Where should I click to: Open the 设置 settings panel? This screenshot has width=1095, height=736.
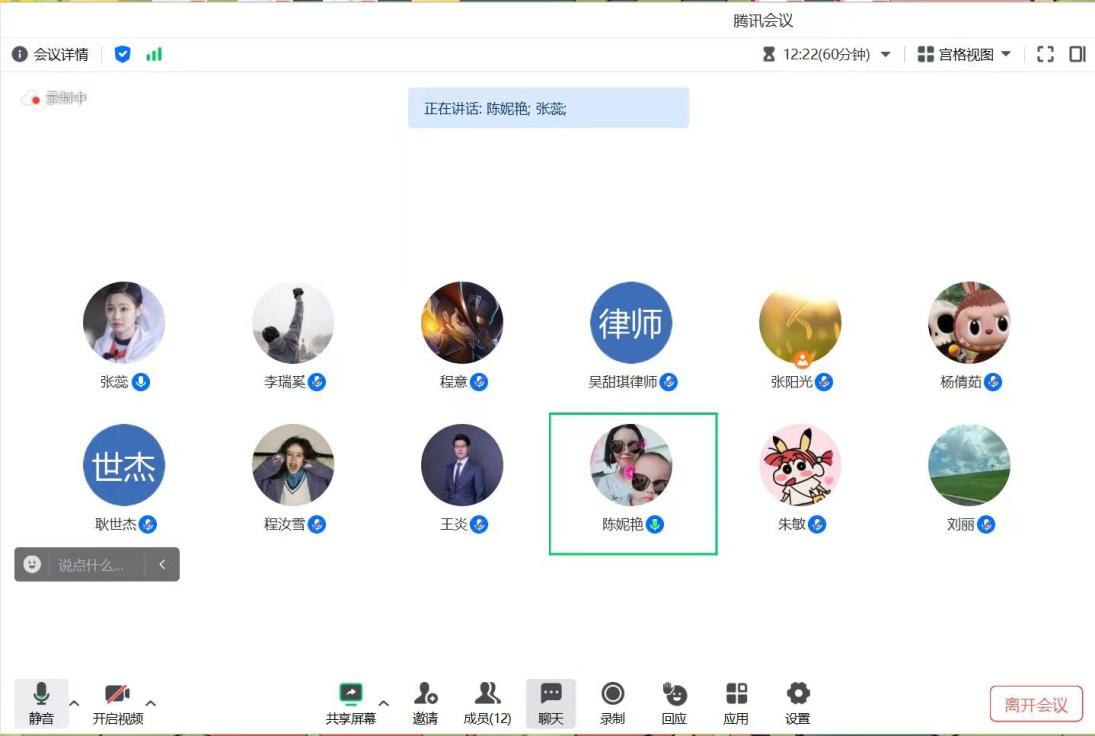pos(797,700)
